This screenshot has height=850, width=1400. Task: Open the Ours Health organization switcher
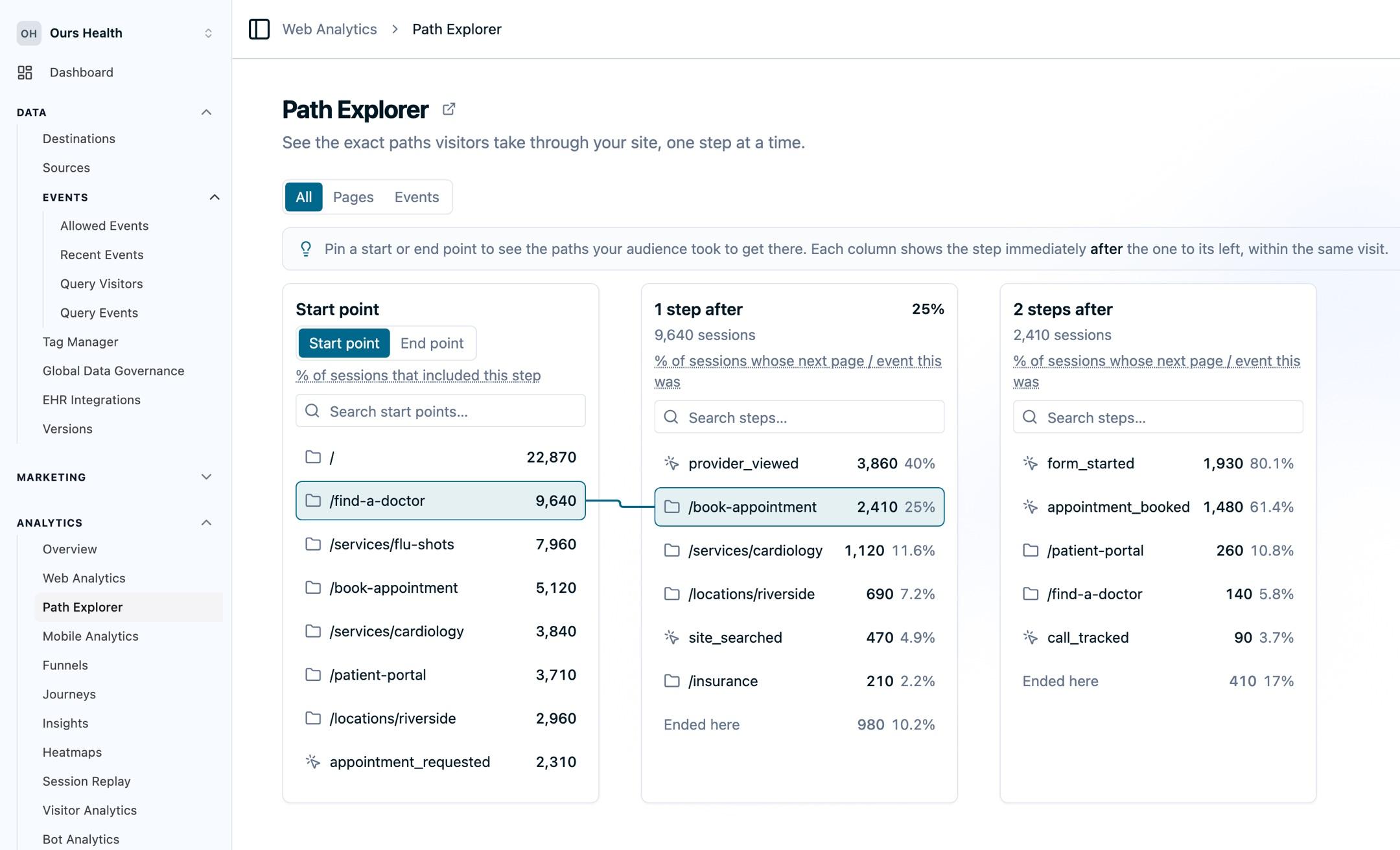point(116,33)
